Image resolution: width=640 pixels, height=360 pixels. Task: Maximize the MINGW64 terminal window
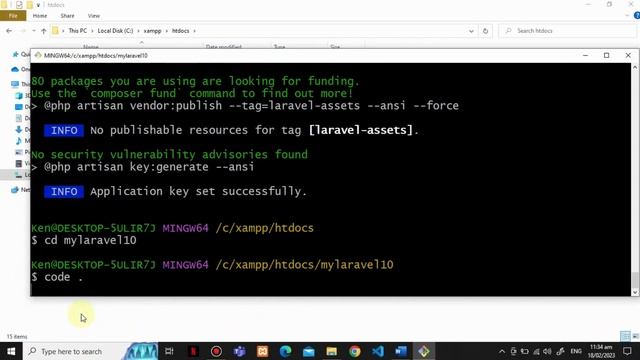click(x=607, y=56)
